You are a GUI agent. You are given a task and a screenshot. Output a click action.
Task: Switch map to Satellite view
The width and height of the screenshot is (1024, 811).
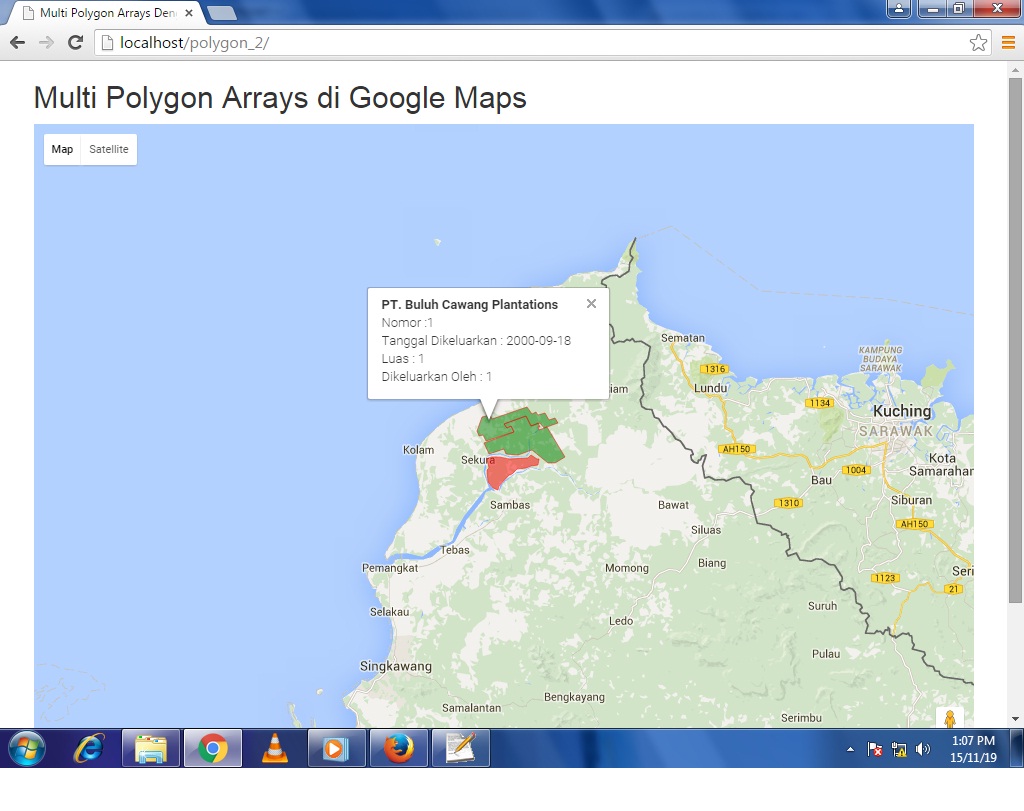tap(109, 149)
